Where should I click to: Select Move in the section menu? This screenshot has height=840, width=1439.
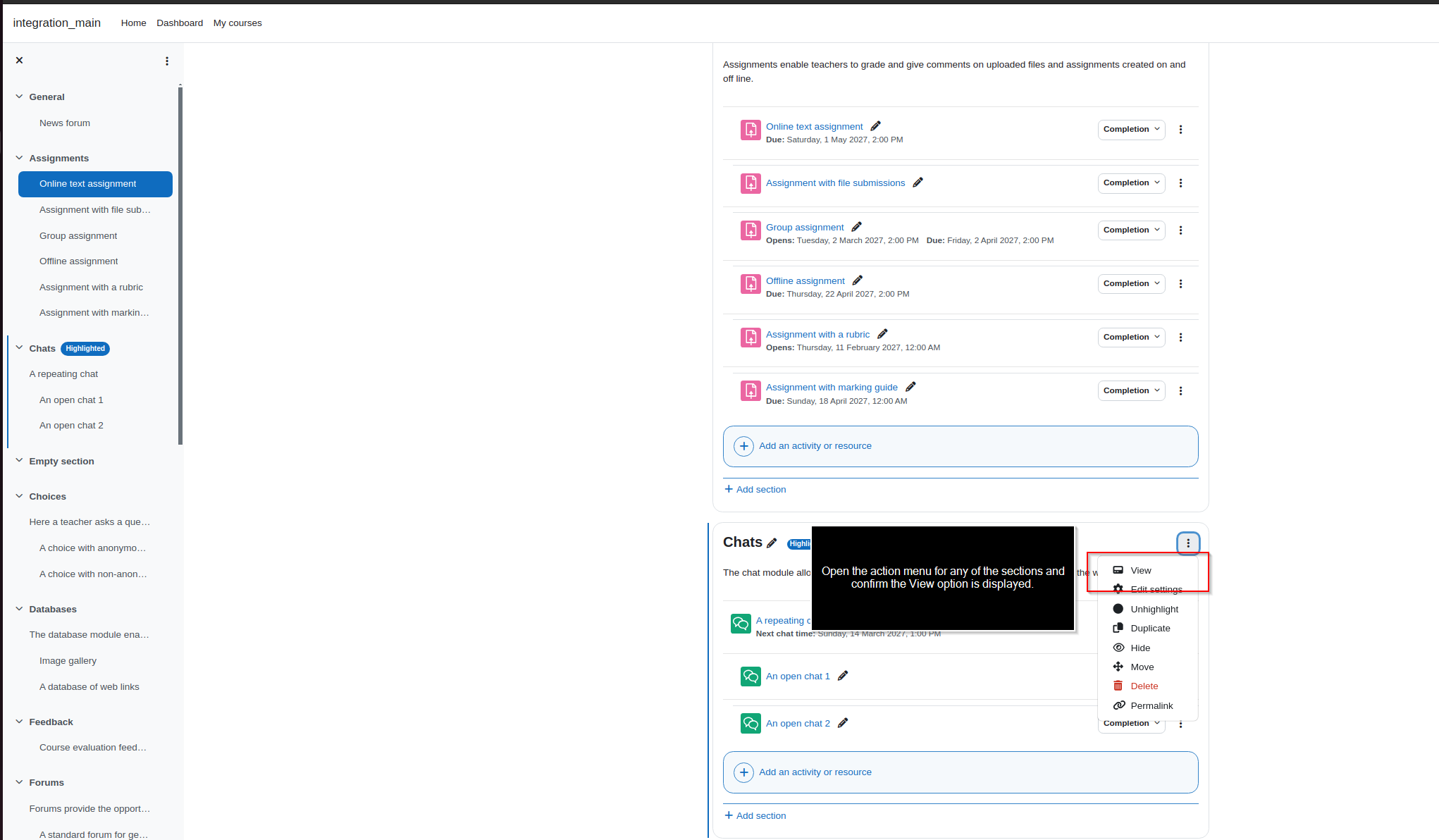click(x=1147, y=667)
